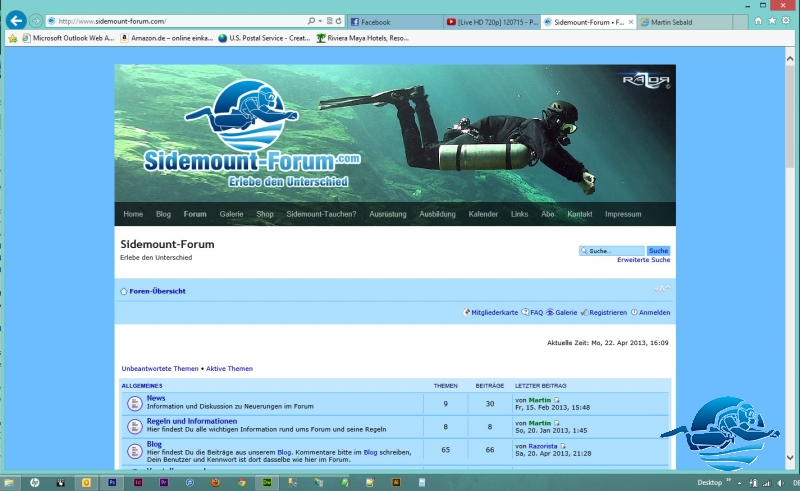Open Ausbildung navigation item
The height and width of the screenshot is (491, 800).
click(437, 214)
